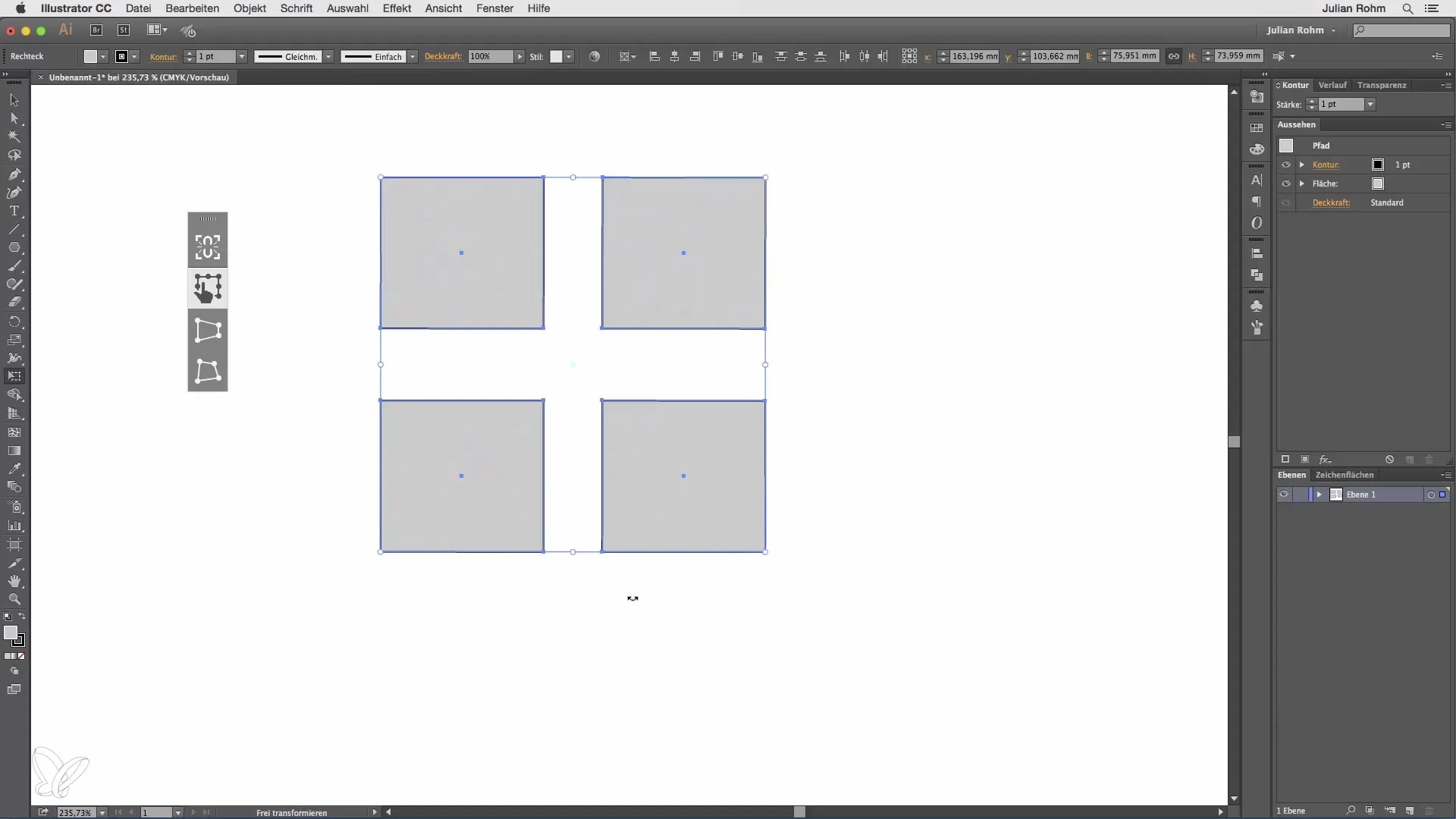Open the Character panel icon

tap(1257, 180)
